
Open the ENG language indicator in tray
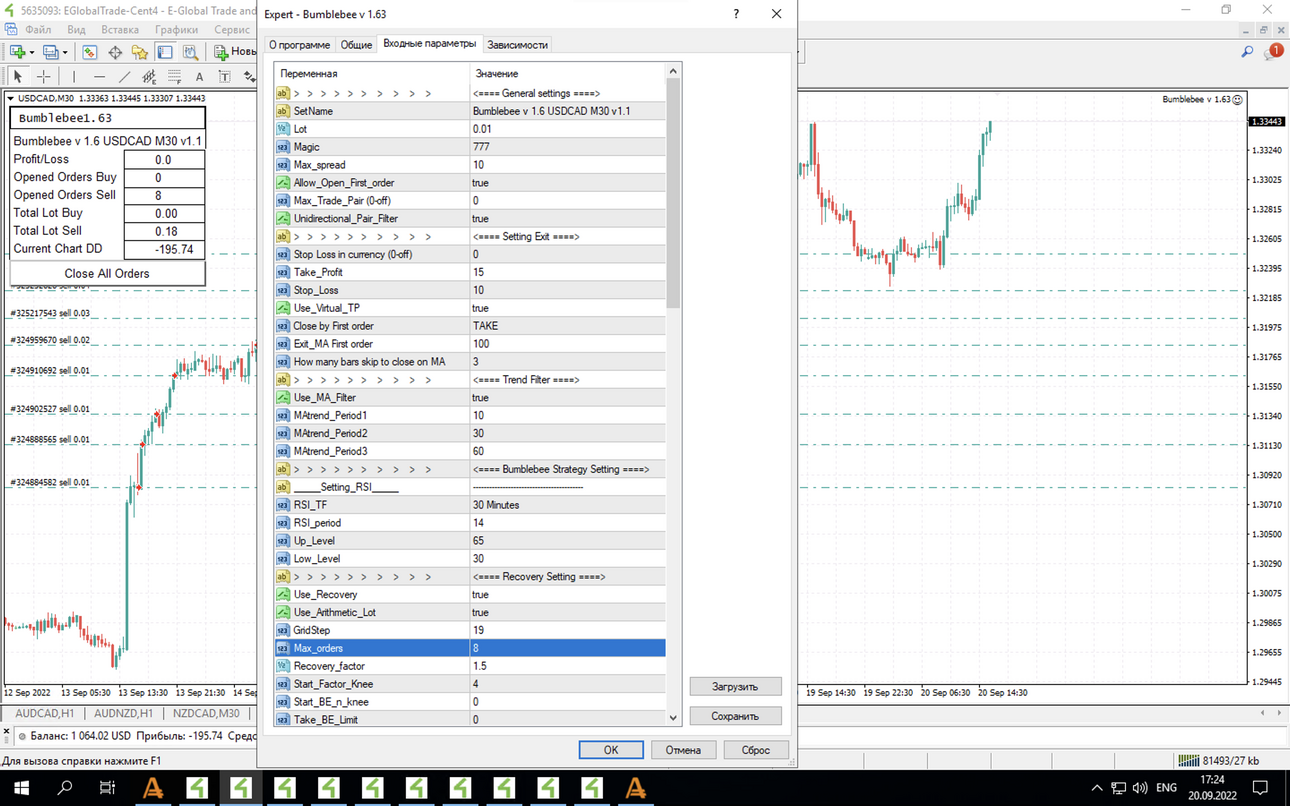[x=1166, y=788]
